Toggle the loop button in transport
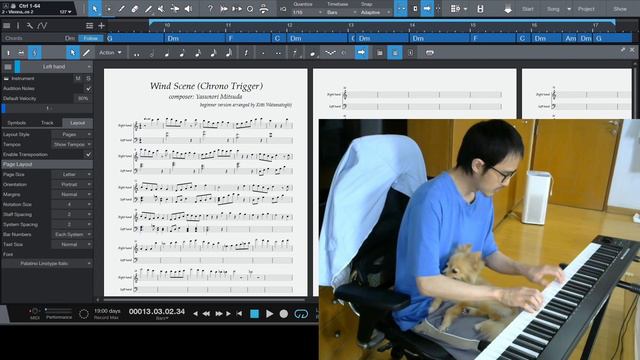 click(301, 313)
